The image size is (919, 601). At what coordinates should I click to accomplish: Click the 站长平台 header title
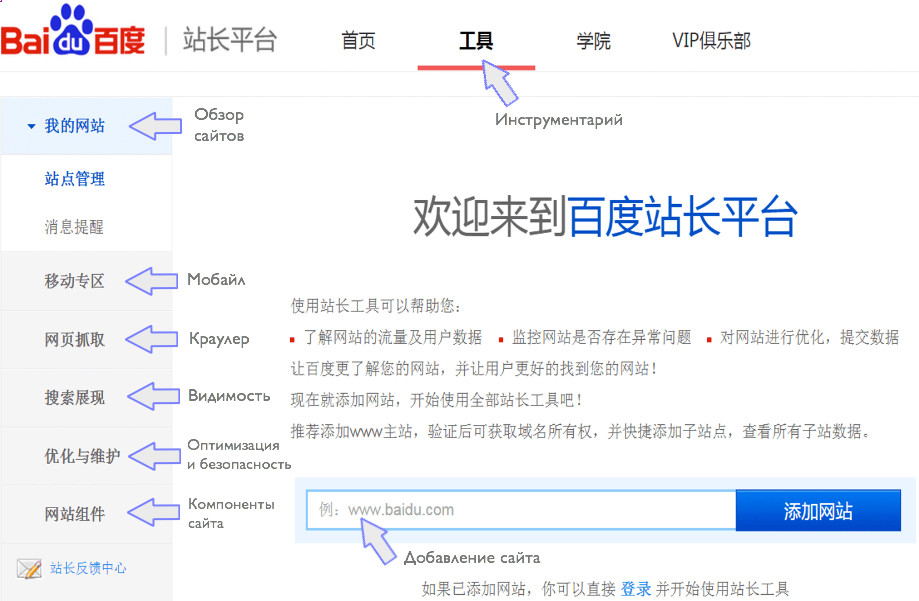230,40
